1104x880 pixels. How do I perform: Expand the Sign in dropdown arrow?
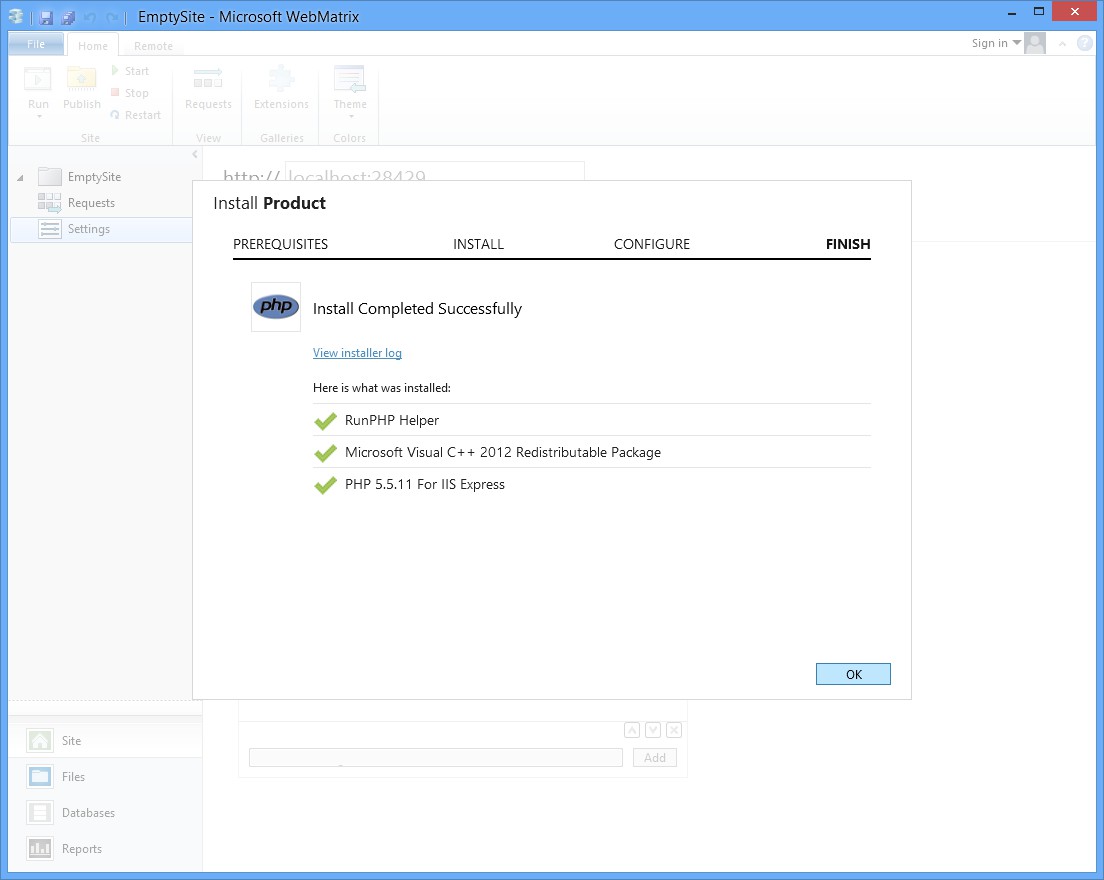pos(1016,43)
